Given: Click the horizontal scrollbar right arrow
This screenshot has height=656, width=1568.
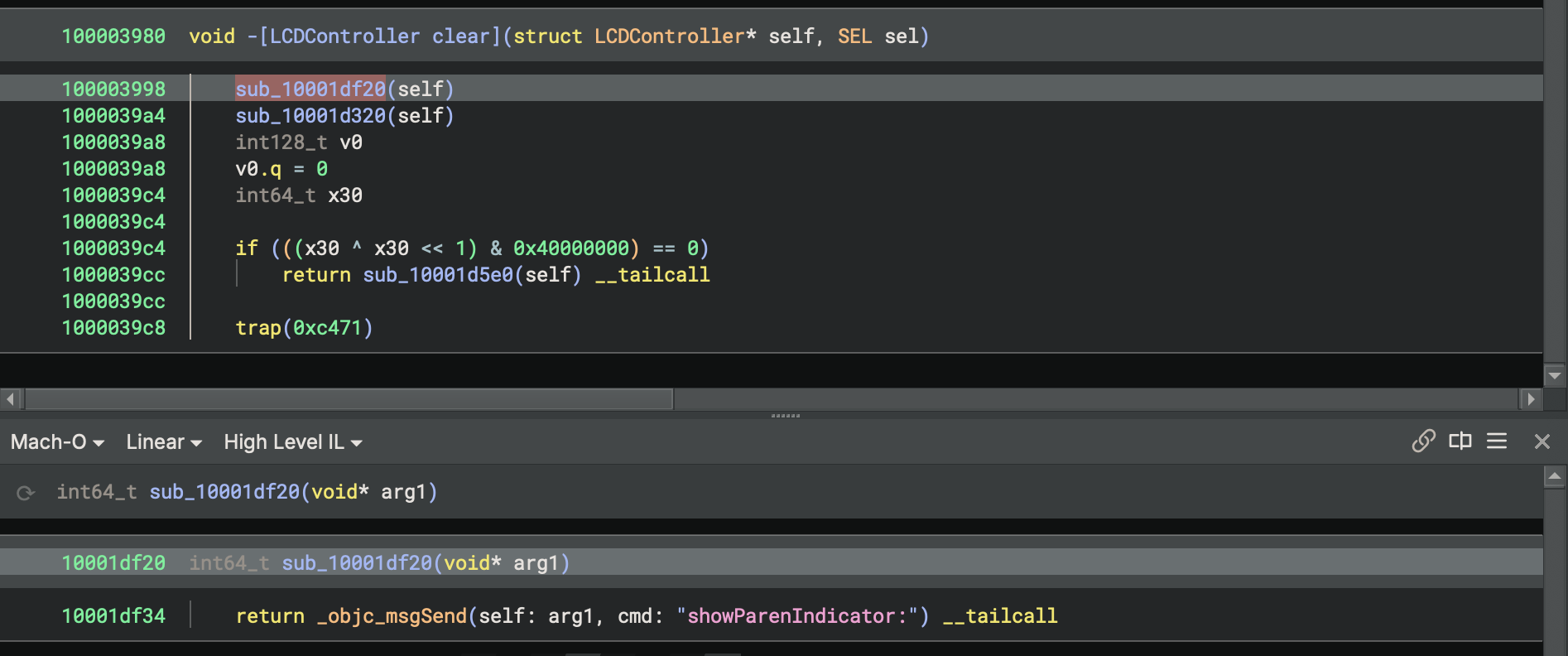Looking at the screenshot, I should pos(1531,399).
